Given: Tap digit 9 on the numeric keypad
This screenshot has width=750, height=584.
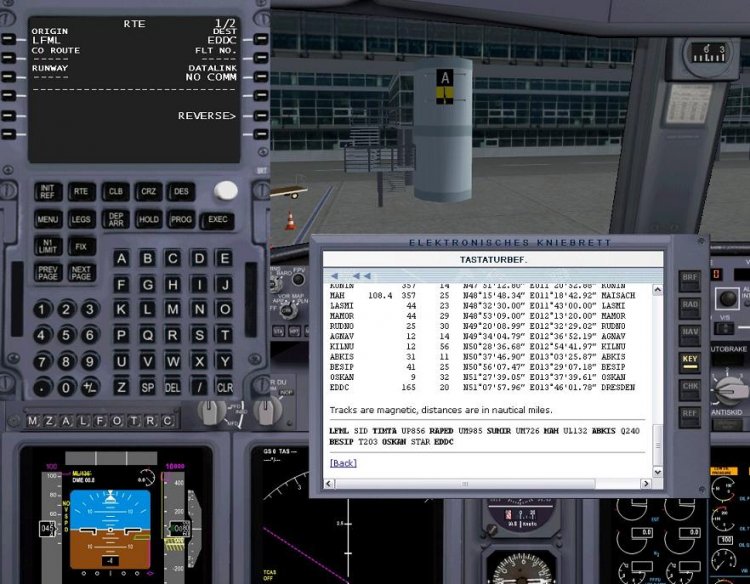Looking at the screenshot, I should point(89,361).
